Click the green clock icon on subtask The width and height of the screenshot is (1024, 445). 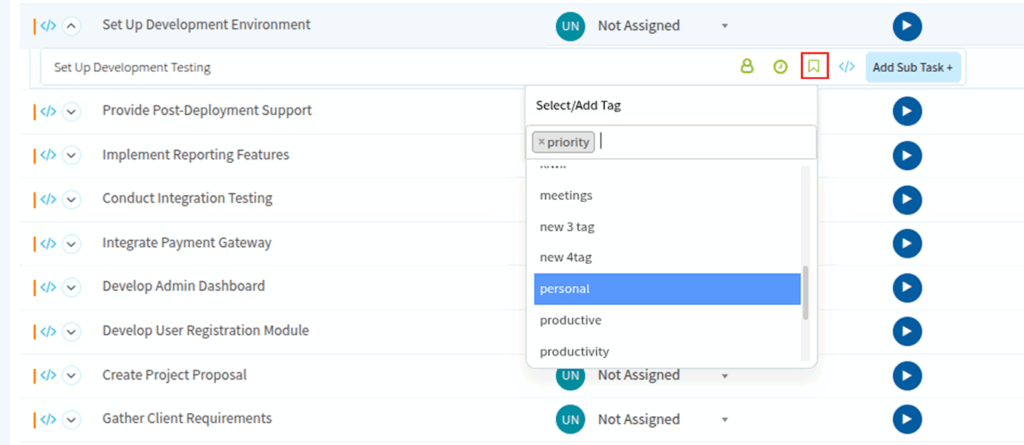coord(780,67)
